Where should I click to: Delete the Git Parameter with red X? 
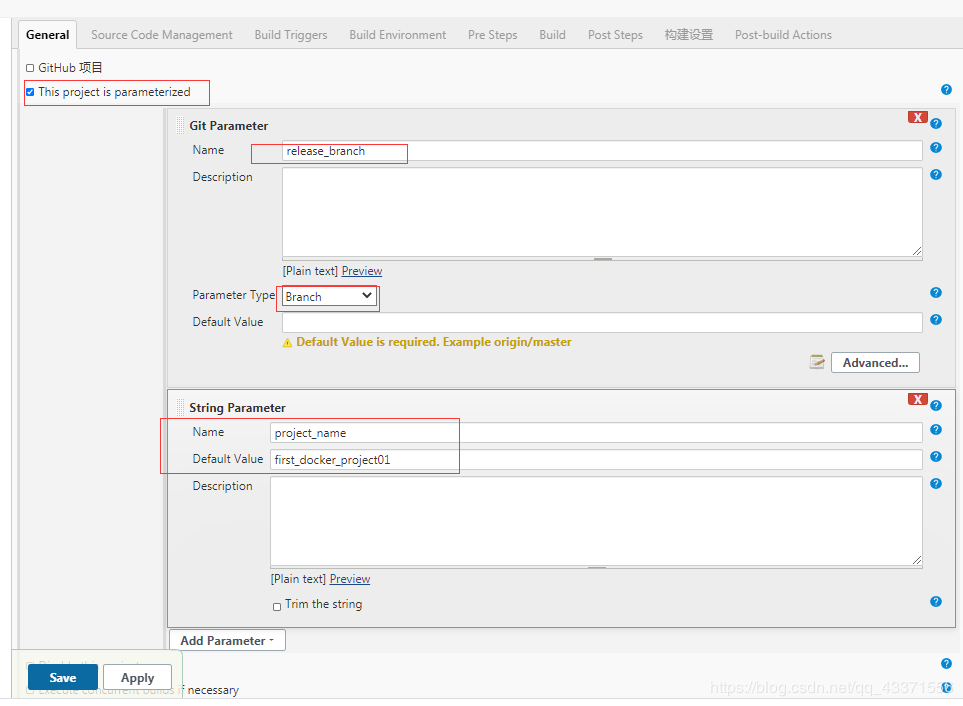917,117
